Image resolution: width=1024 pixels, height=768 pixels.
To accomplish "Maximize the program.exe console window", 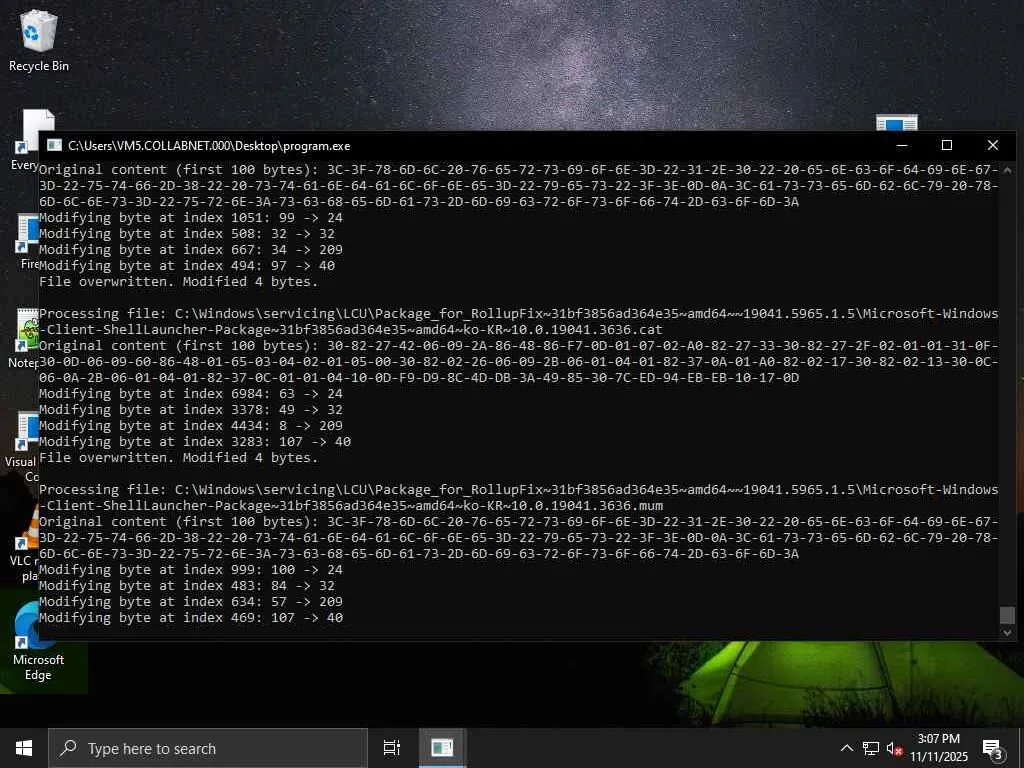I will point(947,146).
